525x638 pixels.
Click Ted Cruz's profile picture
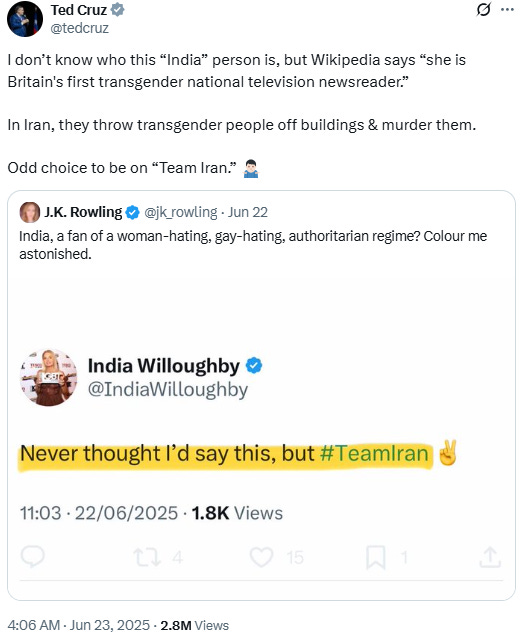pos(25,19)
